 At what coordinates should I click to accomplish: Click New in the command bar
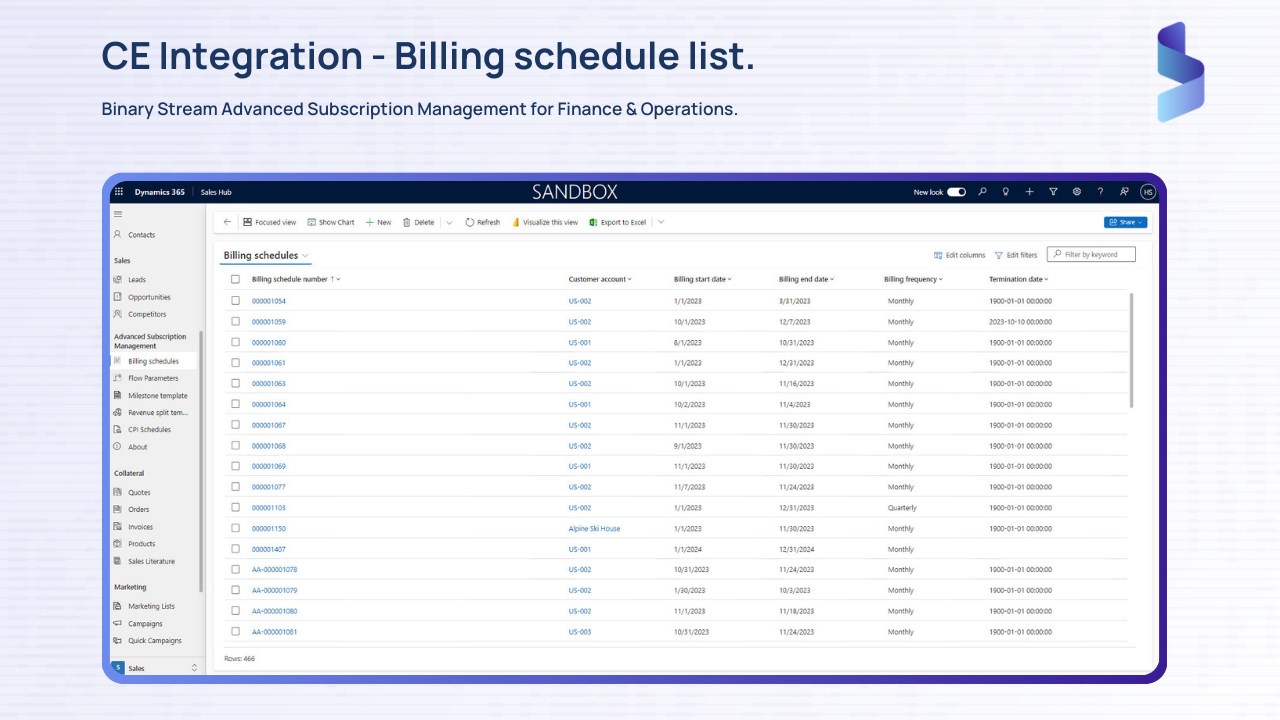[378, 222]
